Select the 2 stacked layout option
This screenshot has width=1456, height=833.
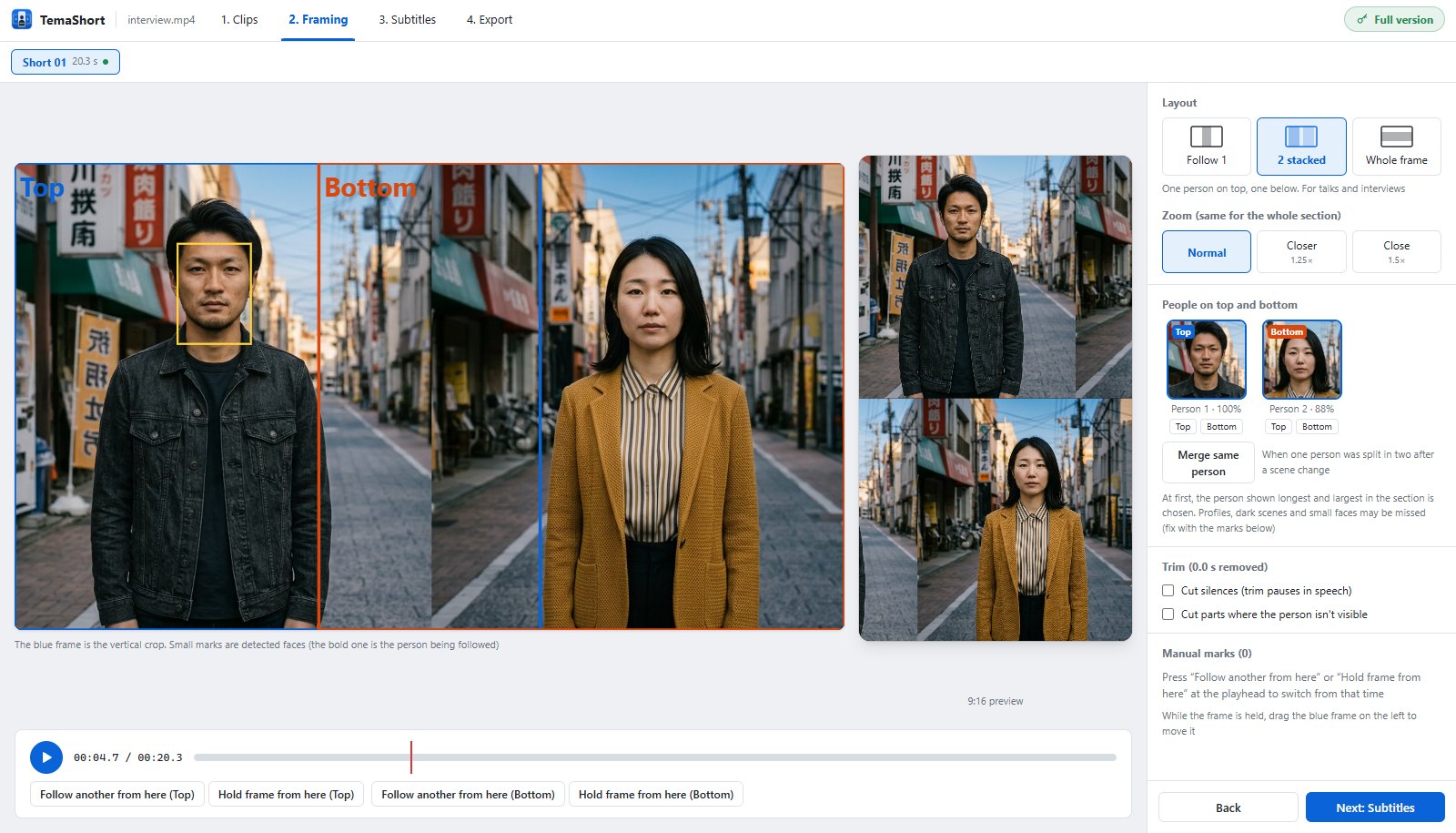click(x=1301, y=147)
